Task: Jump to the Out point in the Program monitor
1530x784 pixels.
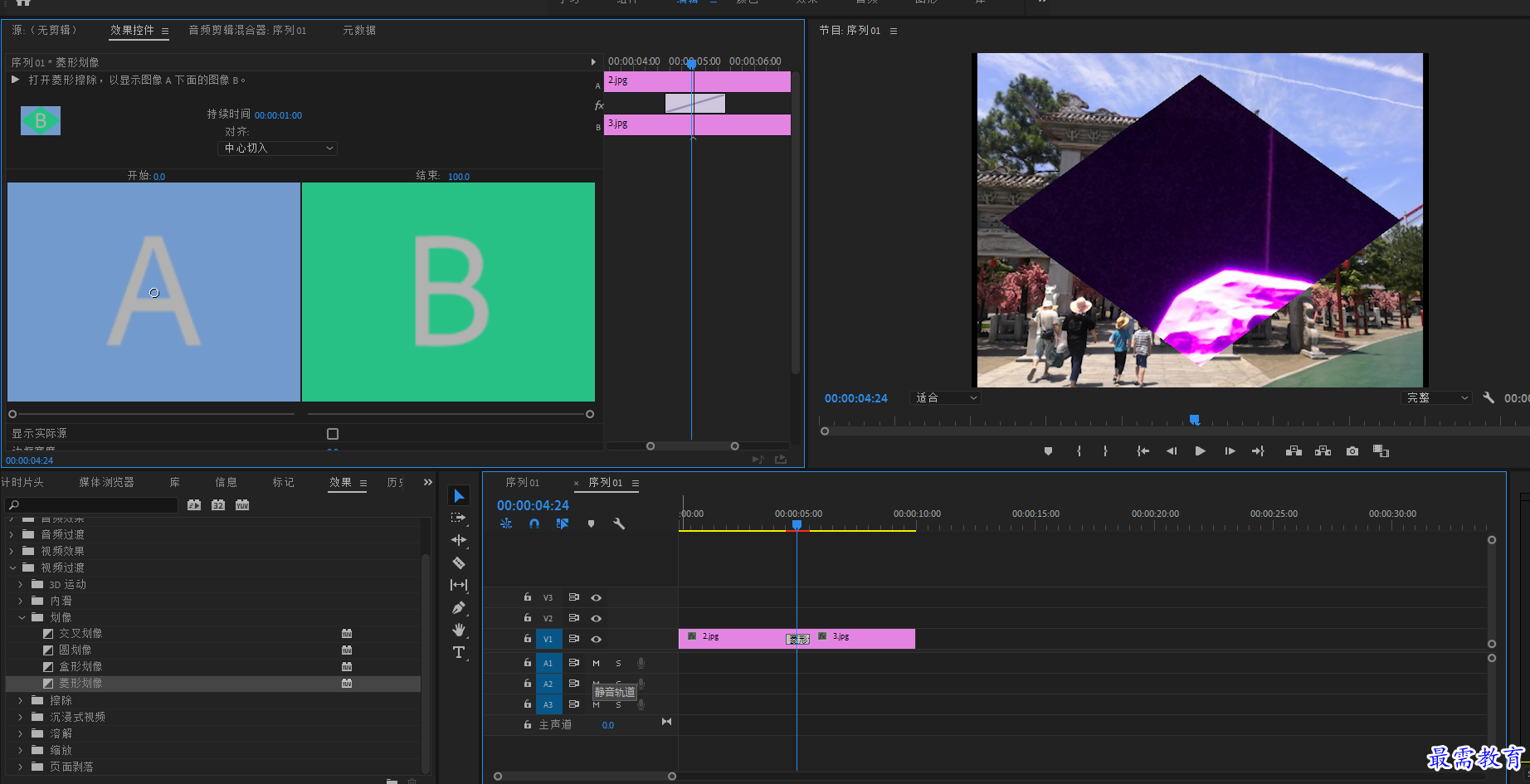Action: (x=1258, y=451)
